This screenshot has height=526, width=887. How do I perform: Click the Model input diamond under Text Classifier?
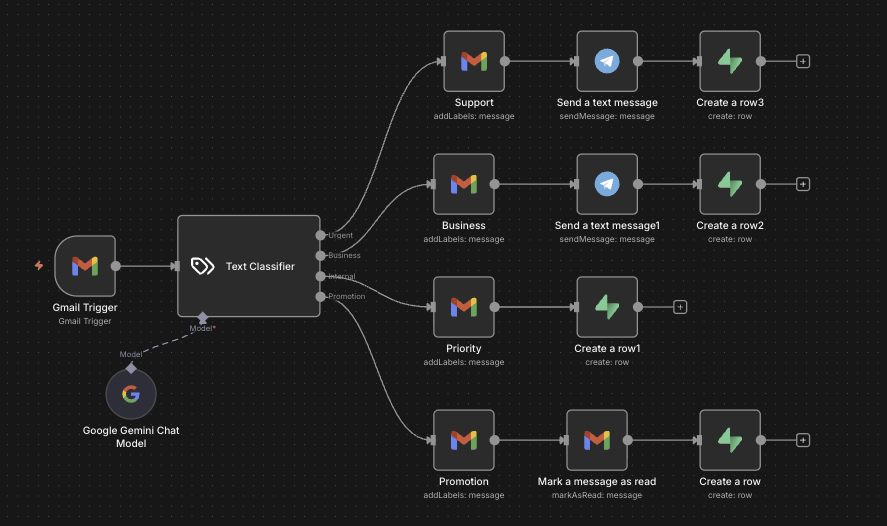point(203,317)
